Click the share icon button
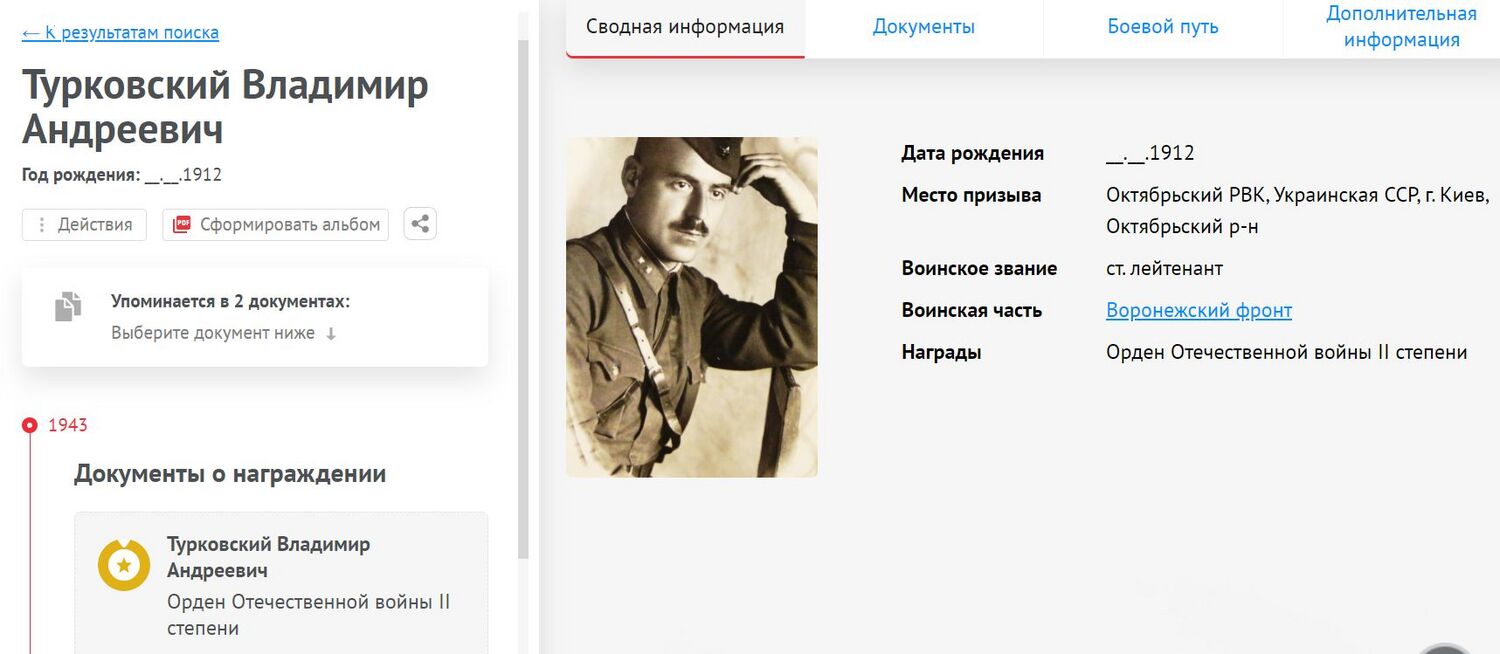Screen dimensions: 1500x654 [x=420, y=224]
